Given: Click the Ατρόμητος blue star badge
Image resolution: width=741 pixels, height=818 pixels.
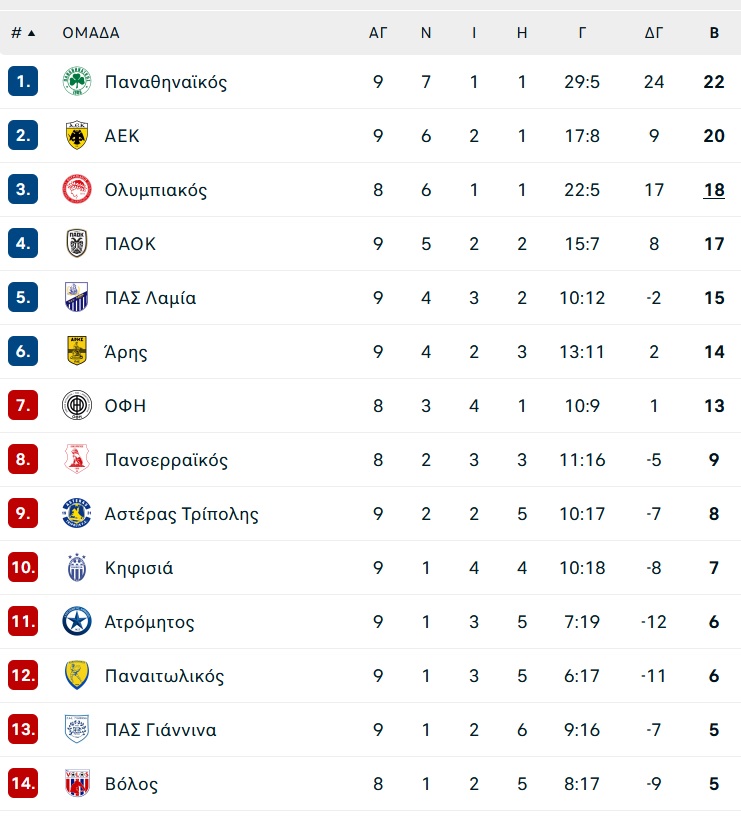Looking at the screenshot, I should 77,621.
